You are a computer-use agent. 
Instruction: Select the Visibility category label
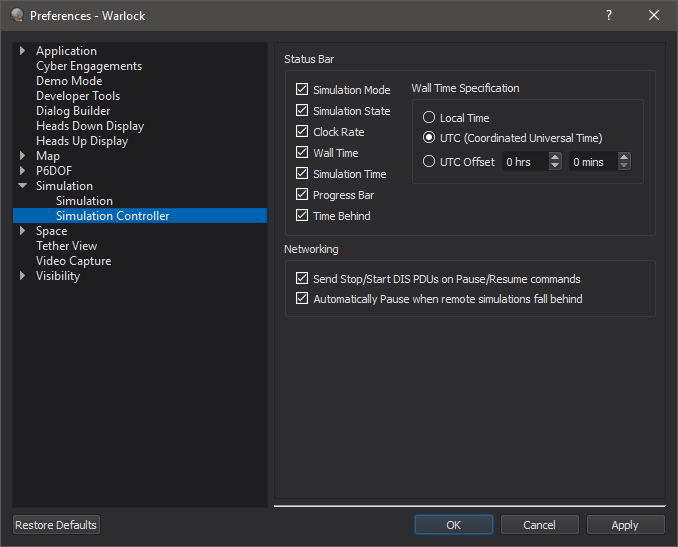pos(58,276)
